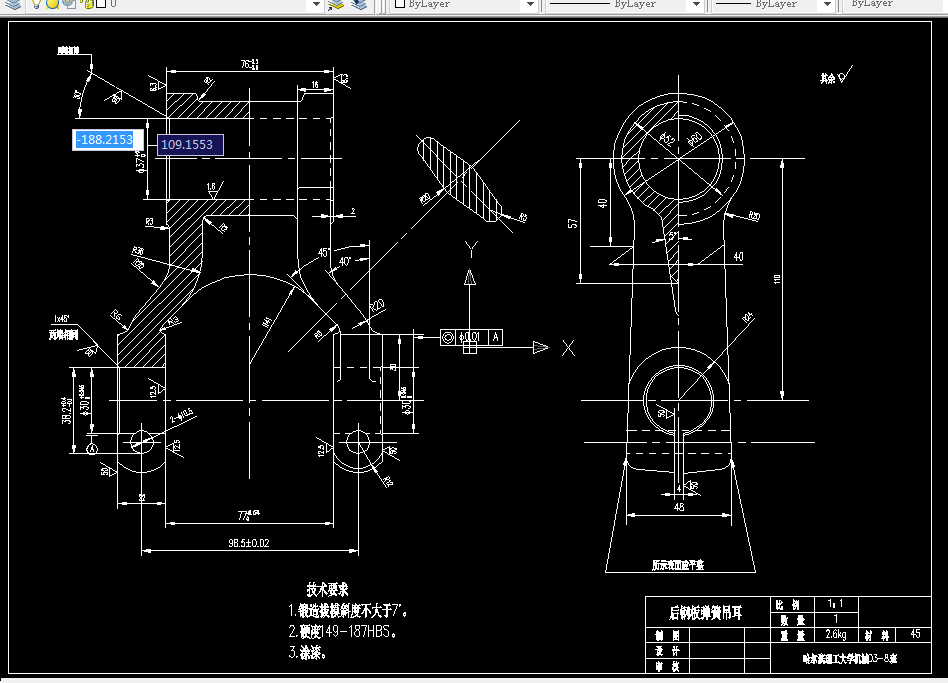This screenshot has width=948, height=683.
Task: Open the layer name dropdown arrow
Action: click(315, 5)
